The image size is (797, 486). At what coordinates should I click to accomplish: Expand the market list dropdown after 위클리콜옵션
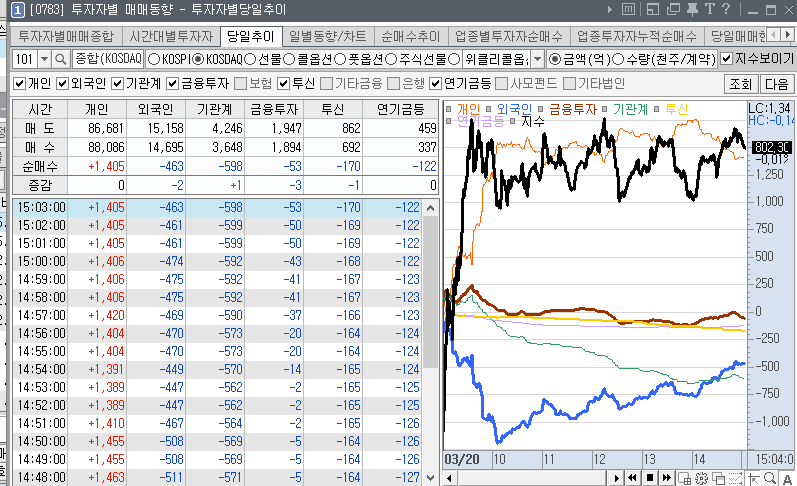coord(537,59)
